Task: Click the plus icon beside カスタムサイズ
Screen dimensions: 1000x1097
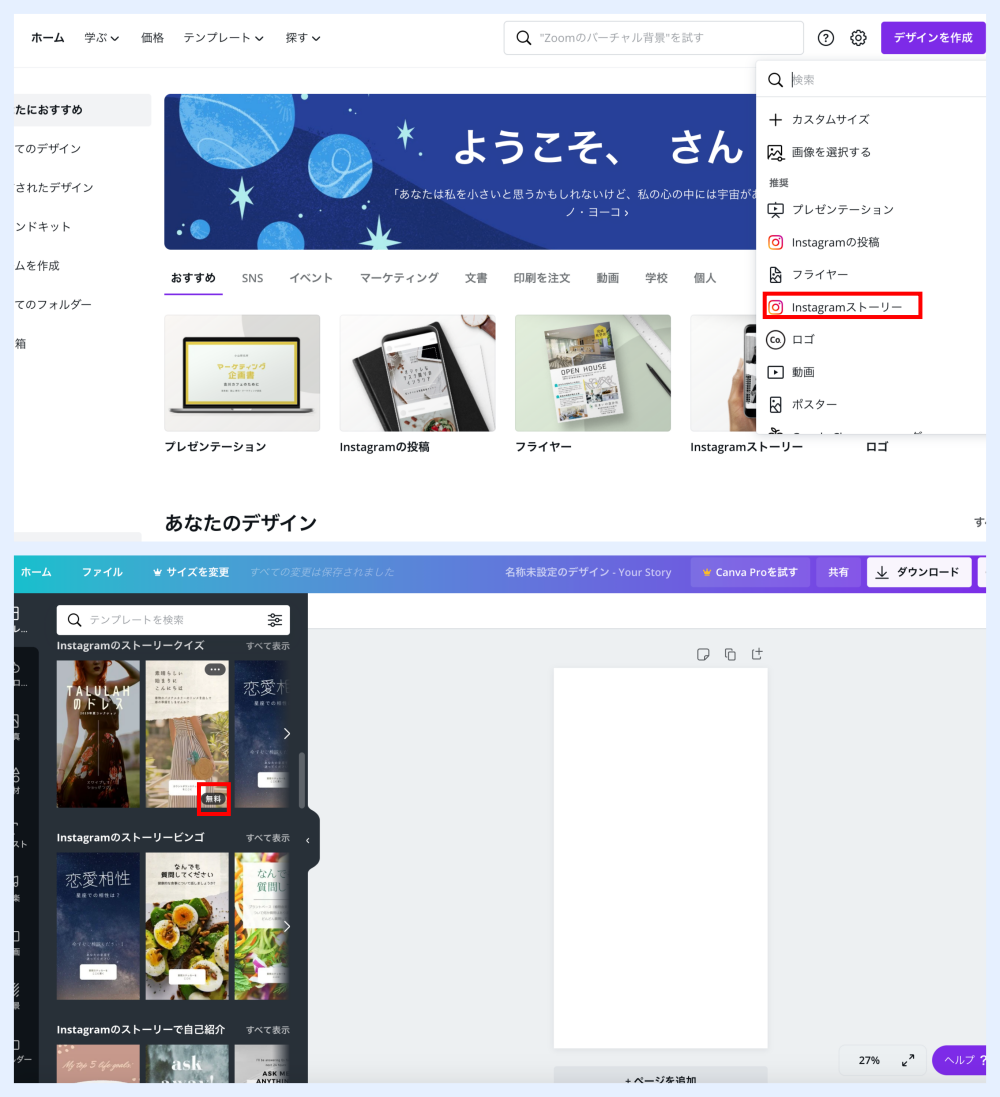Action: pos(775,120)
